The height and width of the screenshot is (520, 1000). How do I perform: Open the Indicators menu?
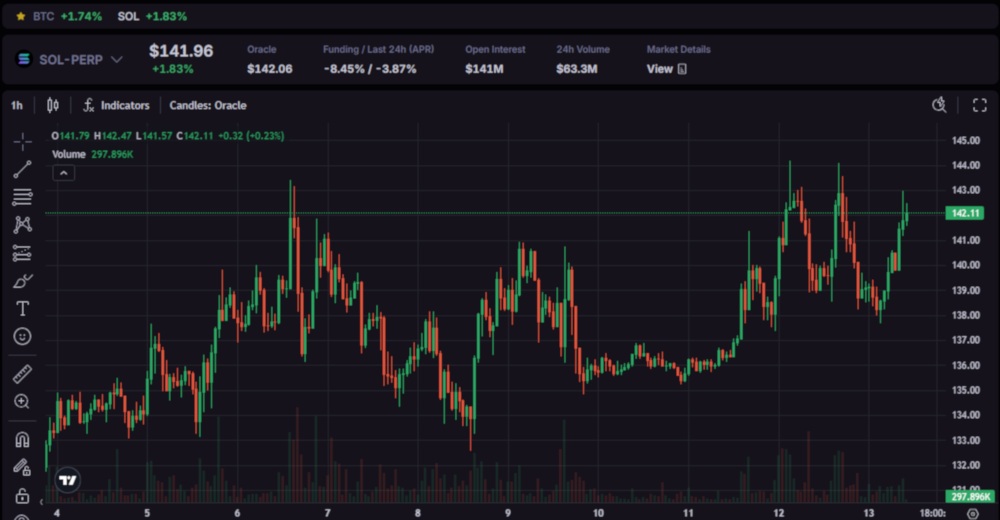point(116,105)
